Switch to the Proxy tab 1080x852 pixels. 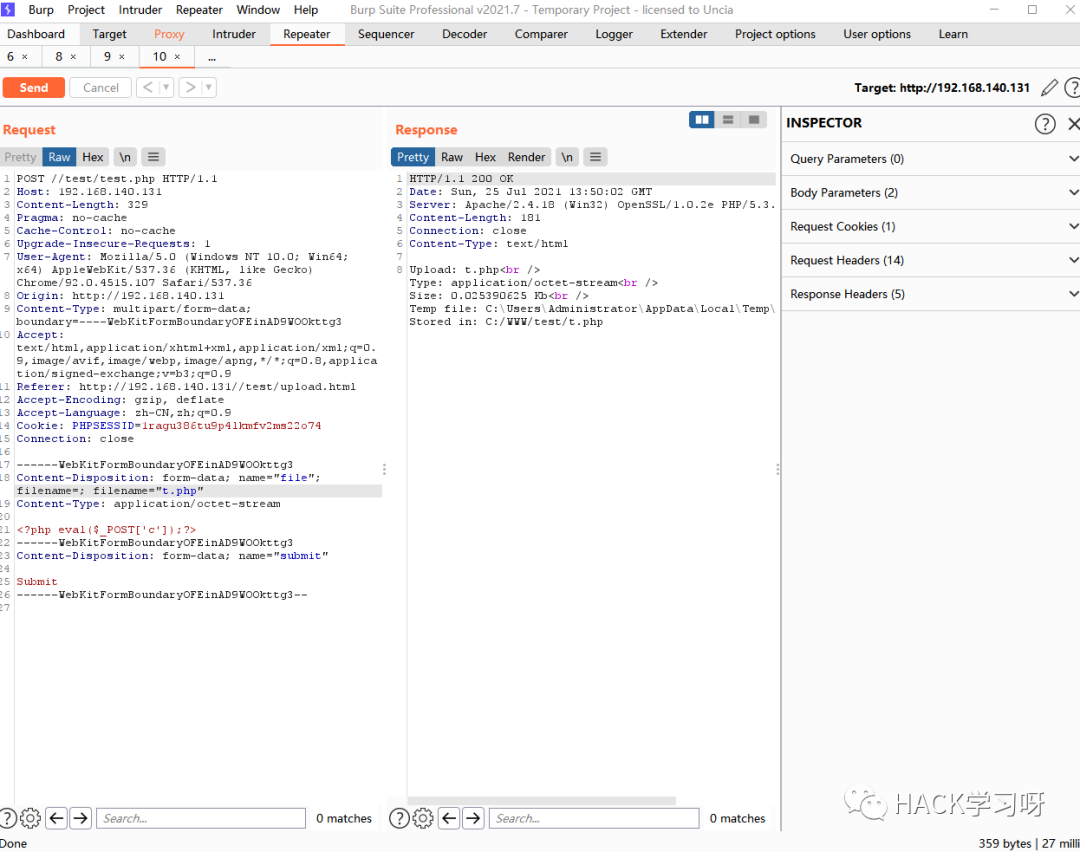169,34
